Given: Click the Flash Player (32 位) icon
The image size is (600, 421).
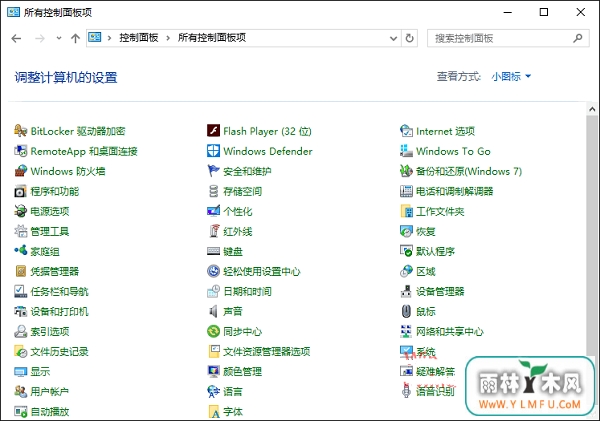Looking at the screenshot, I should pos(214,131).
